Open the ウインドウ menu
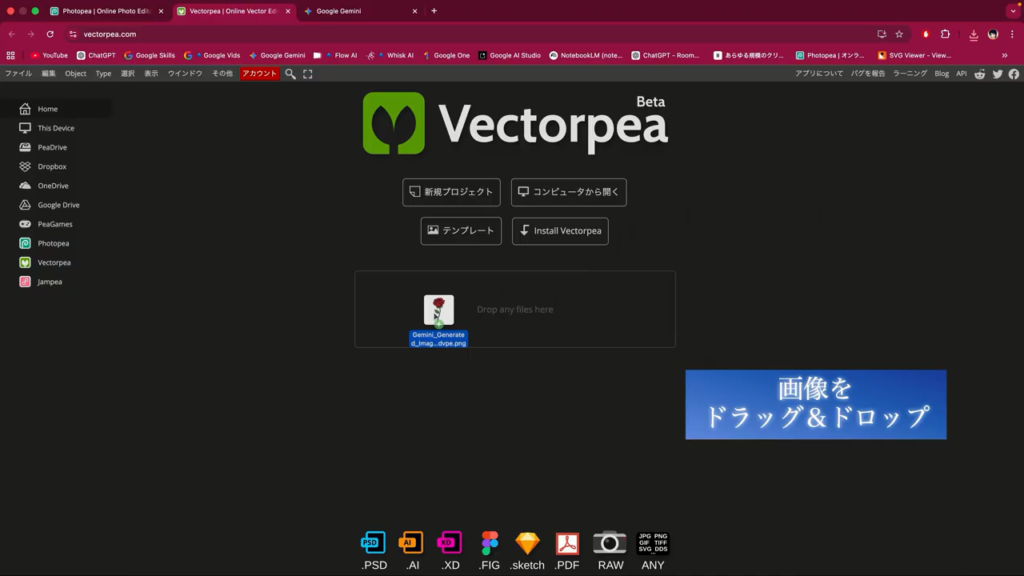Screen dimensions: 1024x576 pos(185,74)
